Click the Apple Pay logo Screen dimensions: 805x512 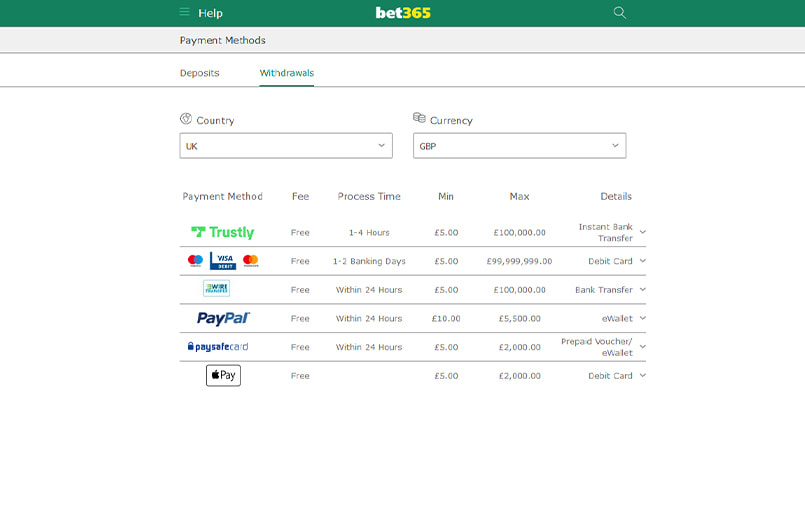click(223, 375)
